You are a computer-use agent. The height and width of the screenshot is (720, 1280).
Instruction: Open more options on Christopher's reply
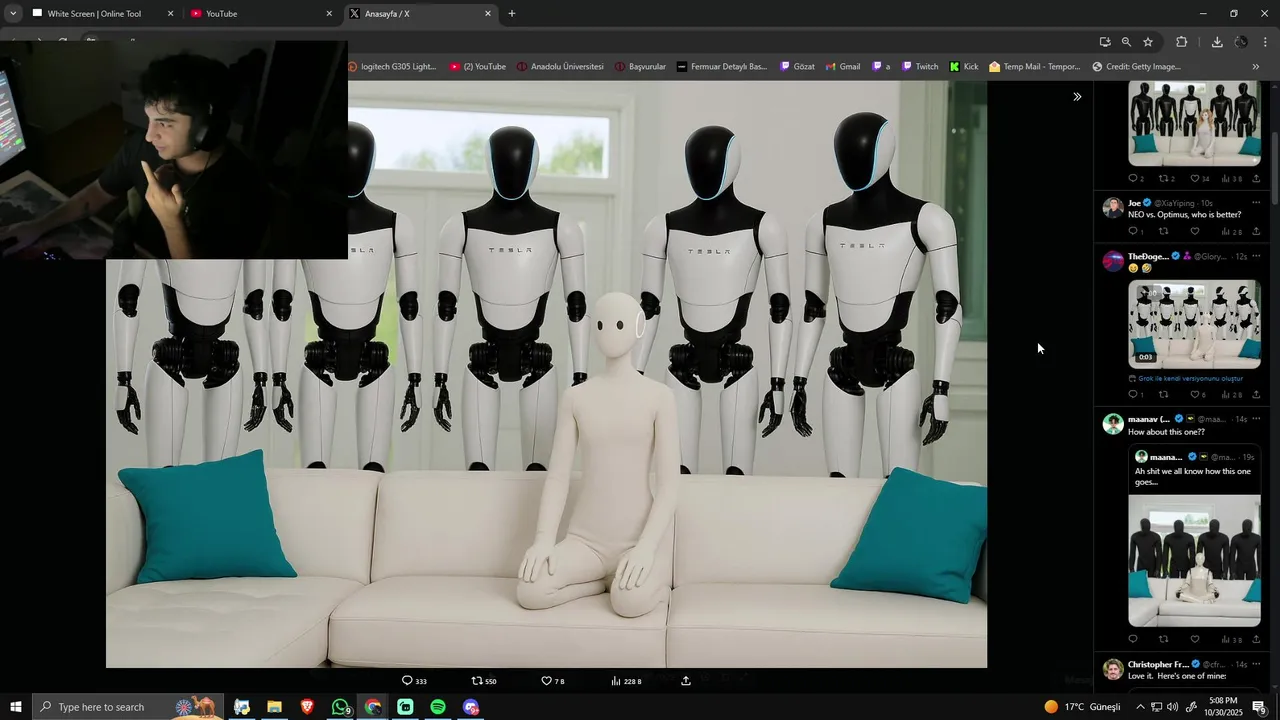coord(1256,664)
